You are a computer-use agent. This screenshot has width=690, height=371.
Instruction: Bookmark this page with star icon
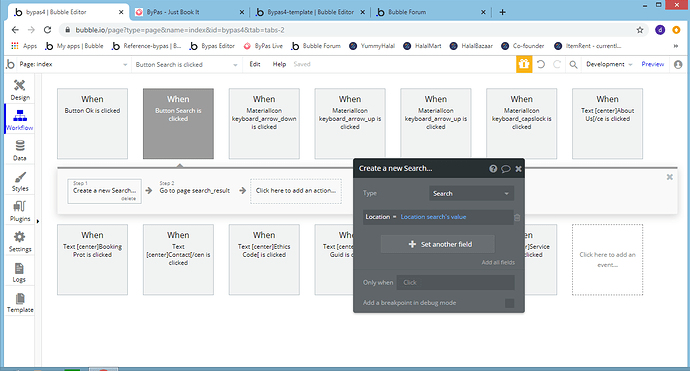640,30
